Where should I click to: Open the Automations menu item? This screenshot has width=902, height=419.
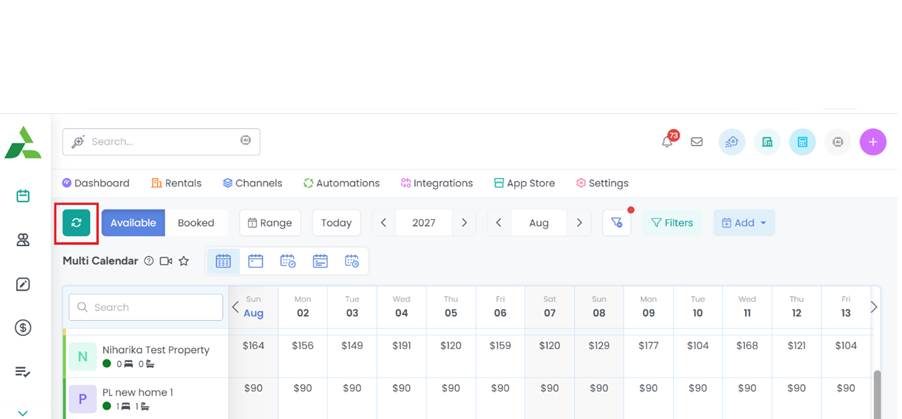[x=341, y=183]
